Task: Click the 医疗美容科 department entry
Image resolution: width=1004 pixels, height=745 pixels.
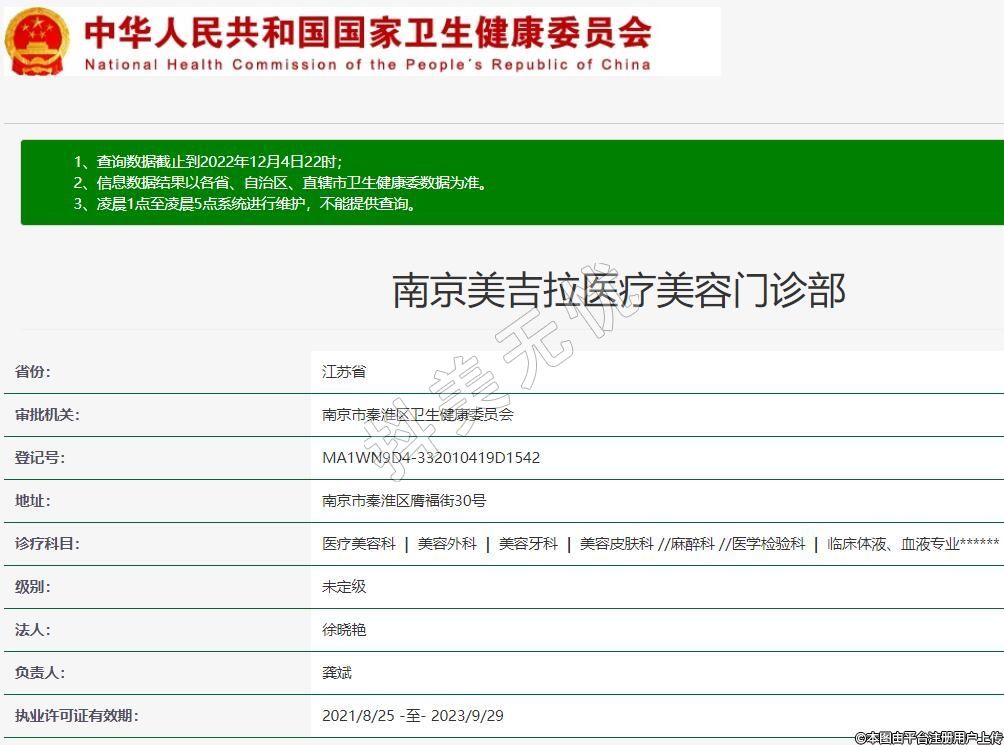Action: click(x=358, y=544)
